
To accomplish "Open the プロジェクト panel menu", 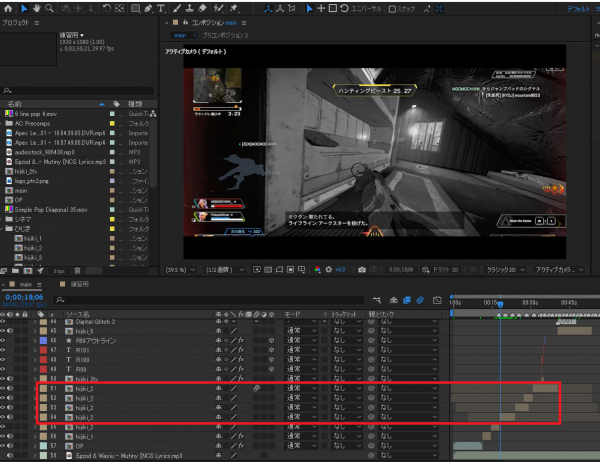I will (37, 23).
